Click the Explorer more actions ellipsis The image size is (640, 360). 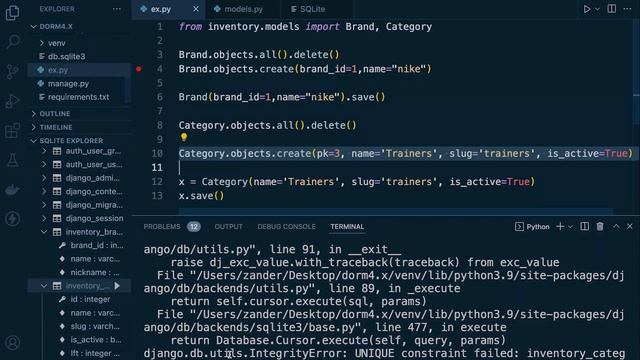coord(117,9)
